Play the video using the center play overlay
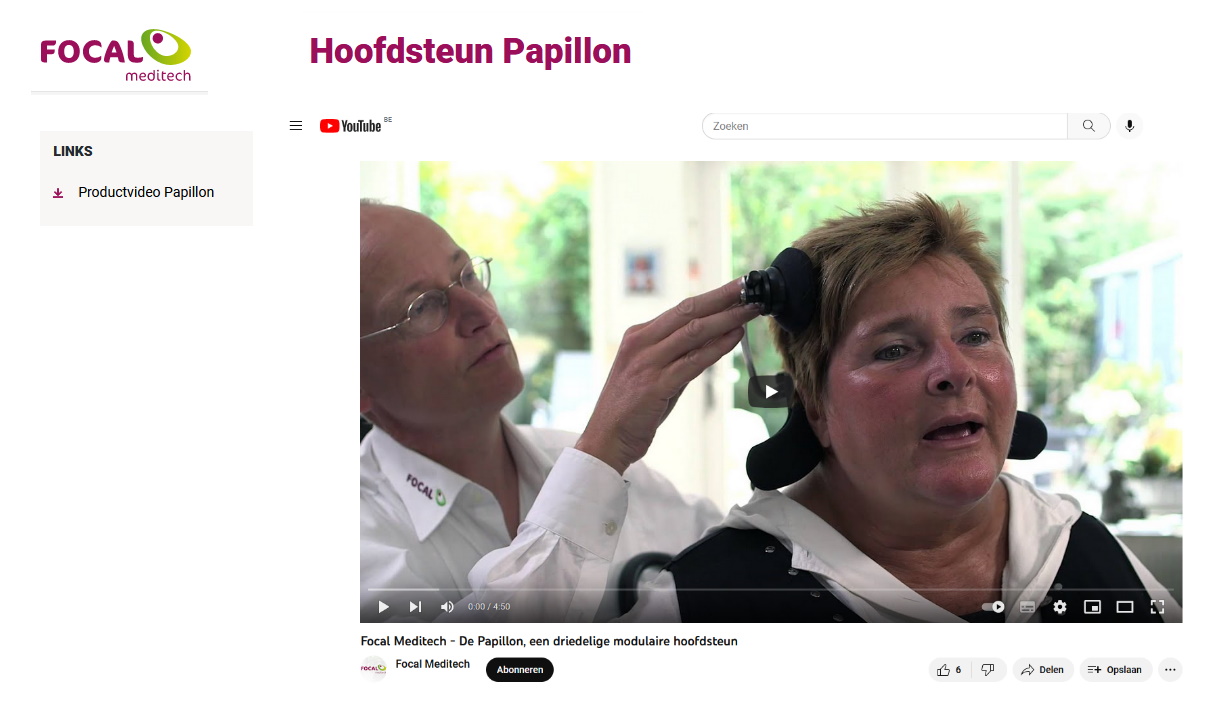Screen dimensions: 1211x707 (771, 391)
